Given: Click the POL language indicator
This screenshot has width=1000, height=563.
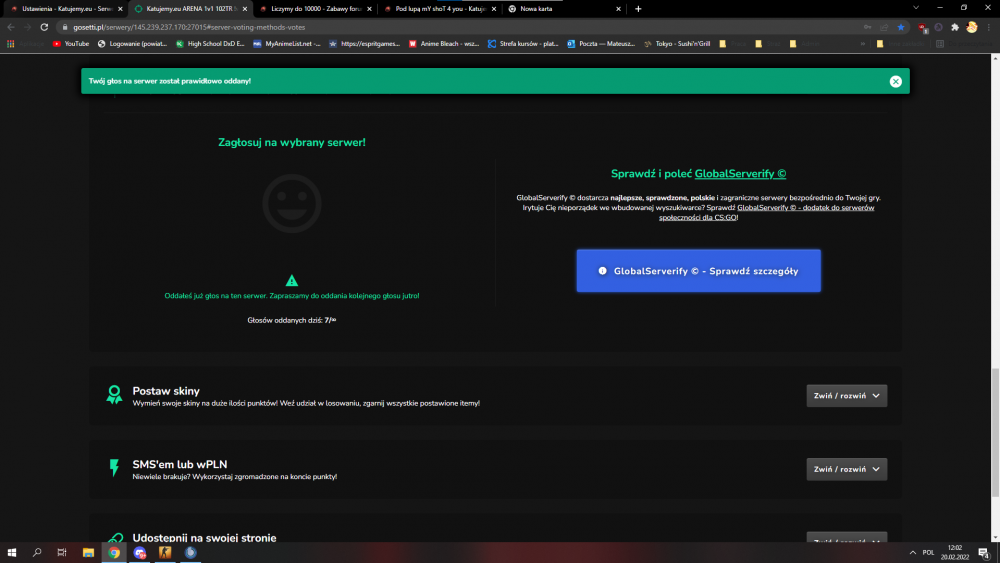Looking at the screenshot, I should coord(928,553).
